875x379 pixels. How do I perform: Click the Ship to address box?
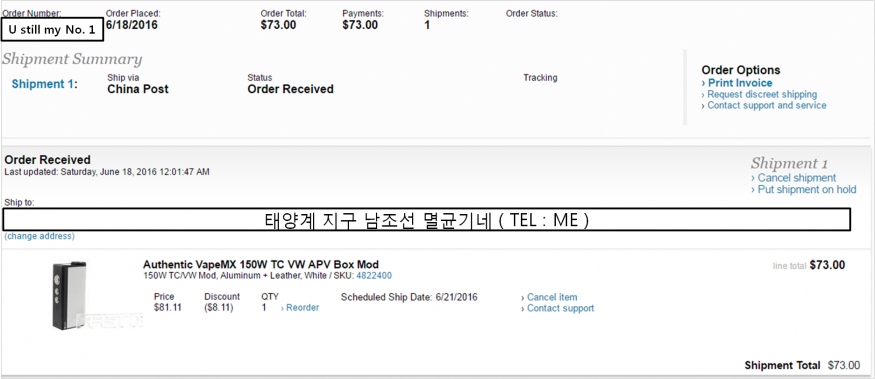(x=426, y=220)
